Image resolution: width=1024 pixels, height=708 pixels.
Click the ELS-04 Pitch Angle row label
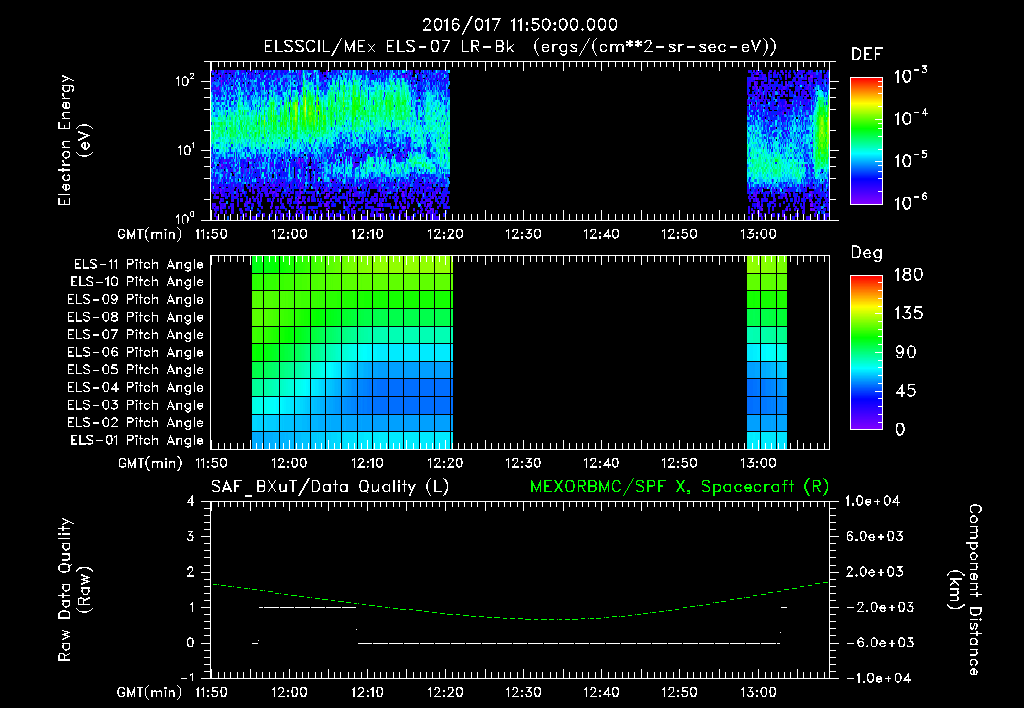tap(135, 388)
